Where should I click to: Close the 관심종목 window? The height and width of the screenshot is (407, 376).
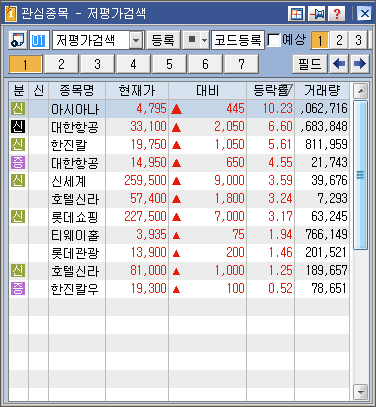coord(364,14)
